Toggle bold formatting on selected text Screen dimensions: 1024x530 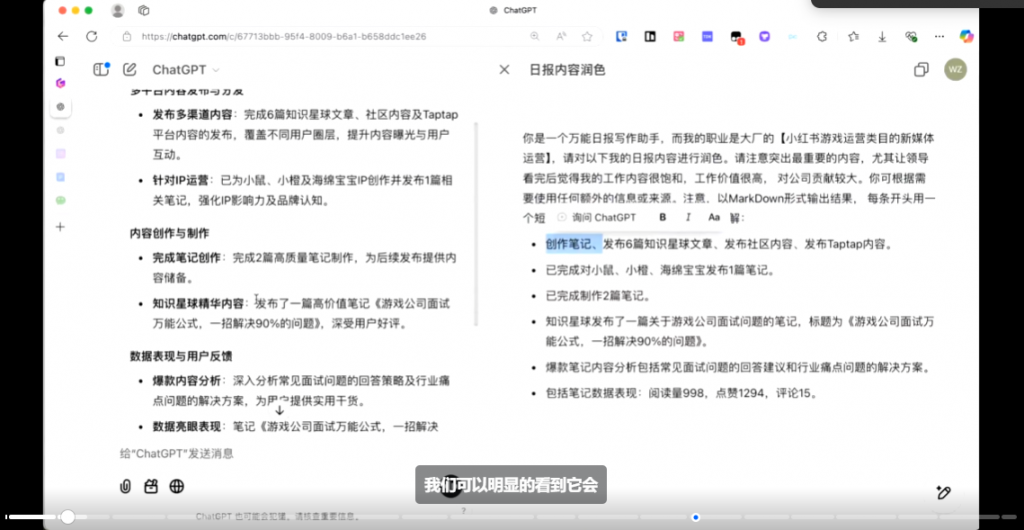tap(662, 217)
